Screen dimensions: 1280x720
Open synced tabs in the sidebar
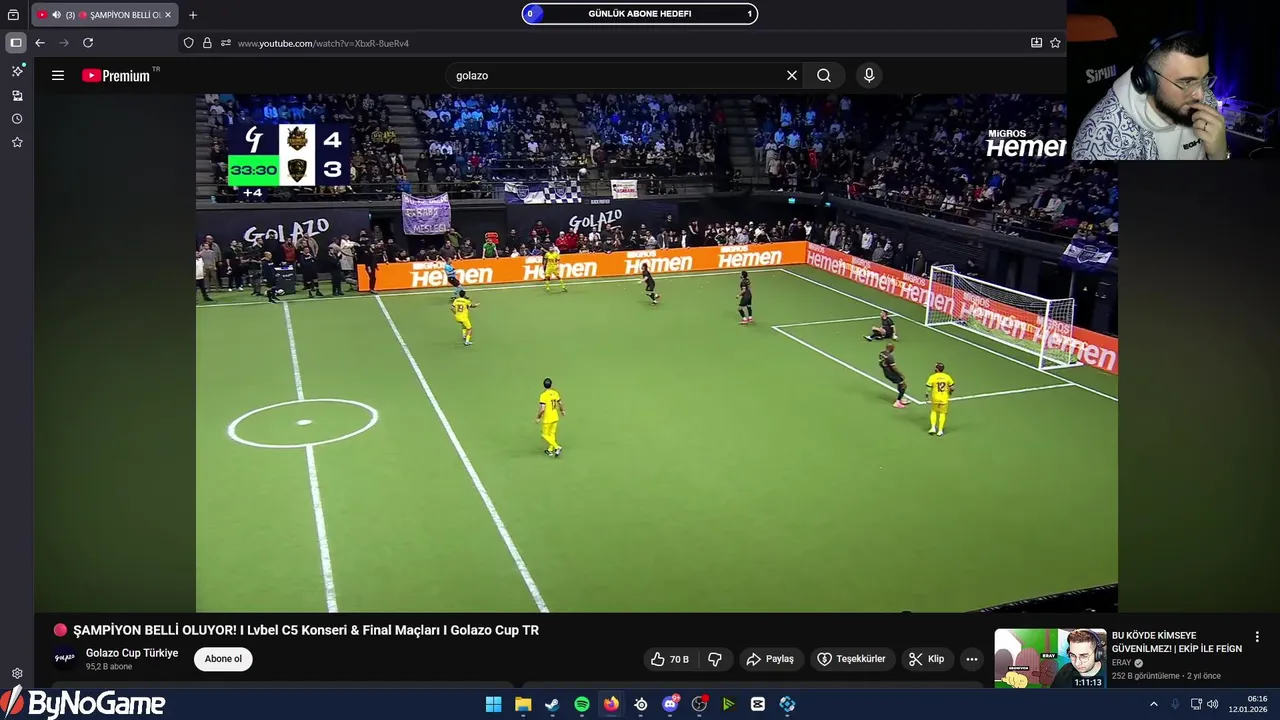17,95
